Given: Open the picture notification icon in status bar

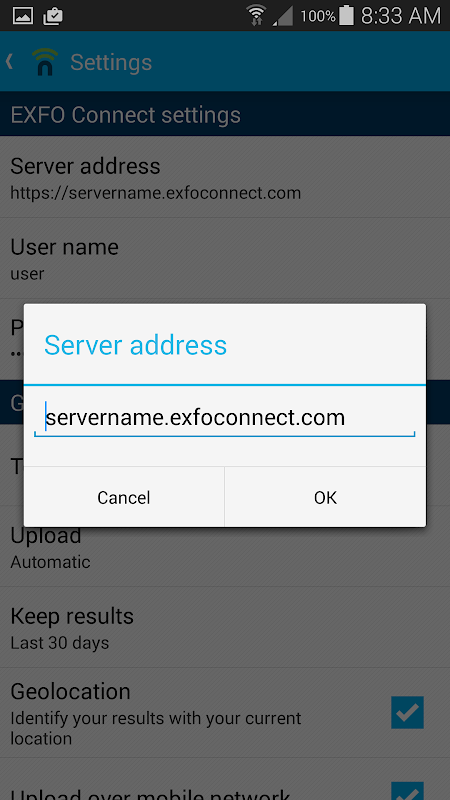Looking at the screenshot, I should coord(23,16).
